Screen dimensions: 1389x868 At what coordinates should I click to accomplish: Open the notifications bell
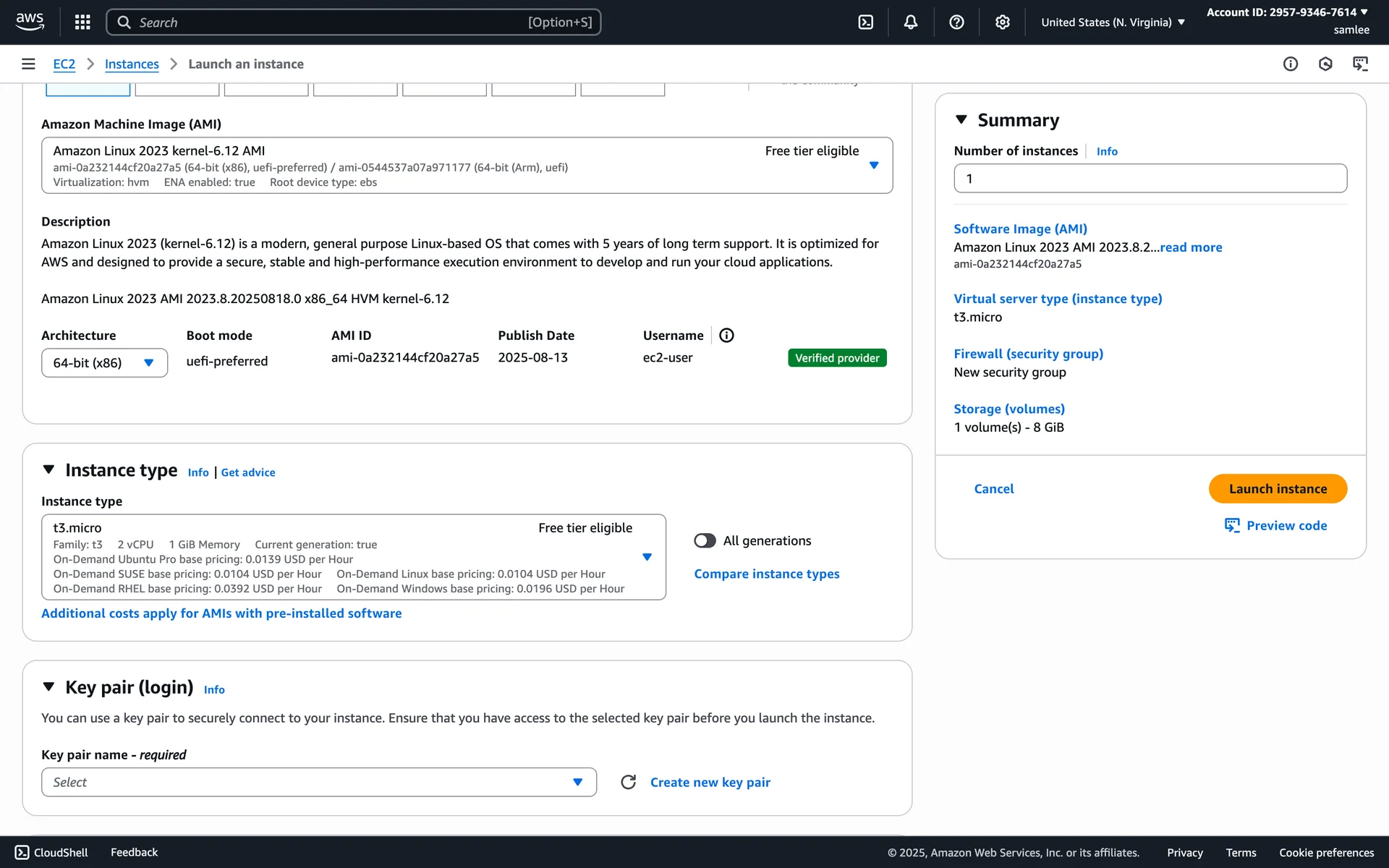911,22
